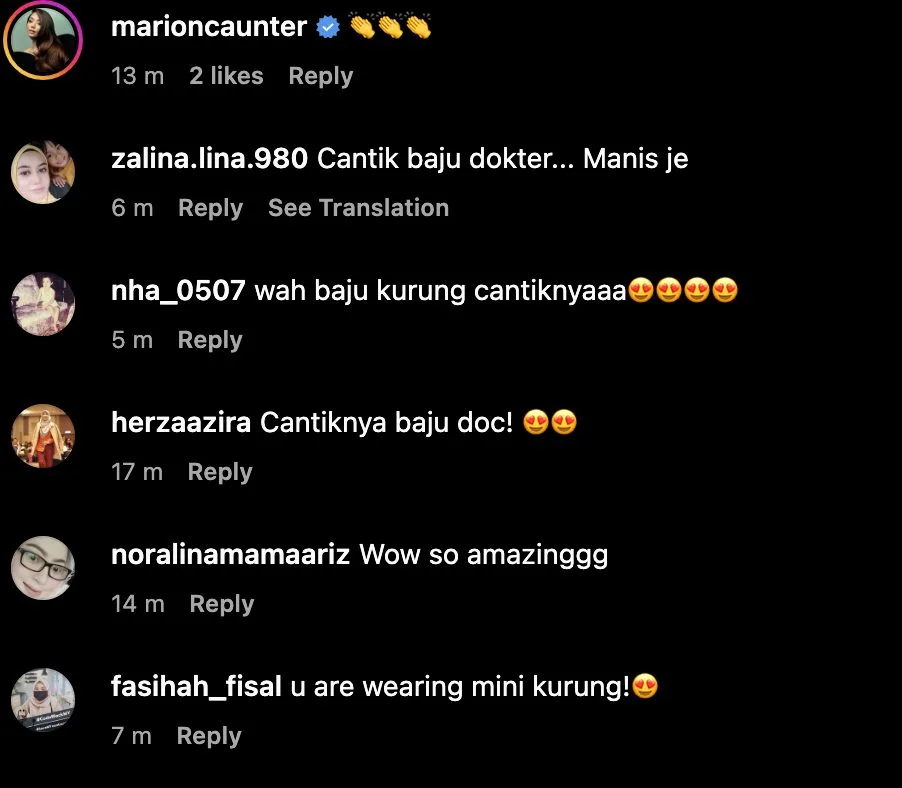The height and width of the screenshot is (788, 902).
Task: Open the marioncaunter username link
Action: tap(209, 26)
